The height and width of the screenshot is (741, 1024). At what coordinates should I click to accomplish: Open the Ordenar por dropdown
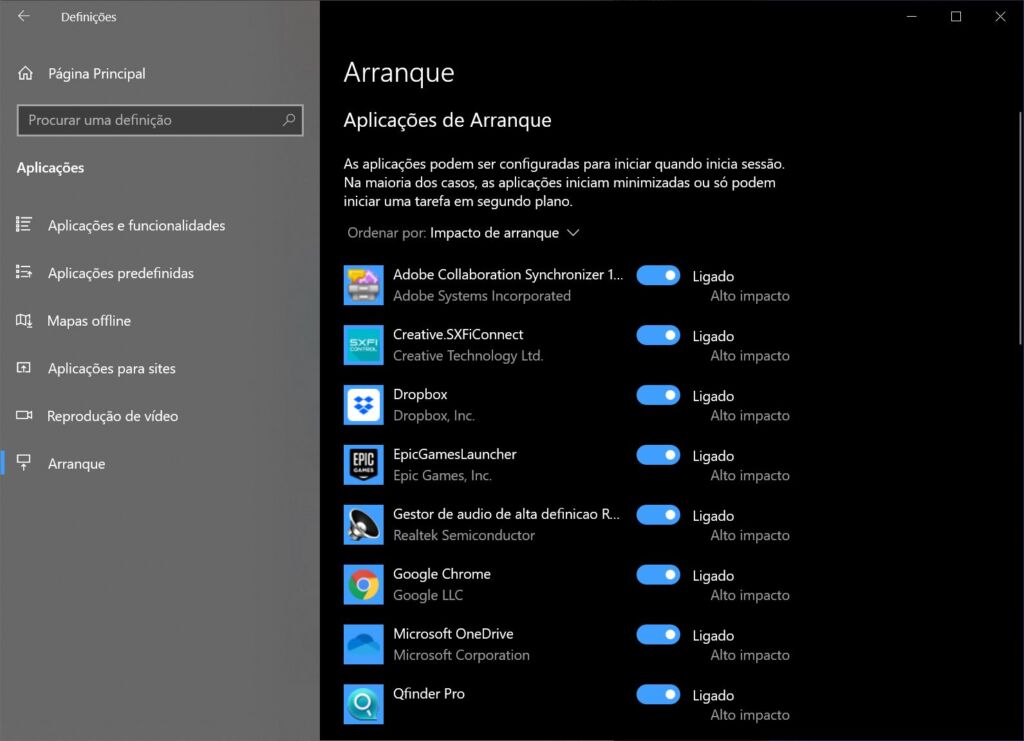[x=464, y=233]
